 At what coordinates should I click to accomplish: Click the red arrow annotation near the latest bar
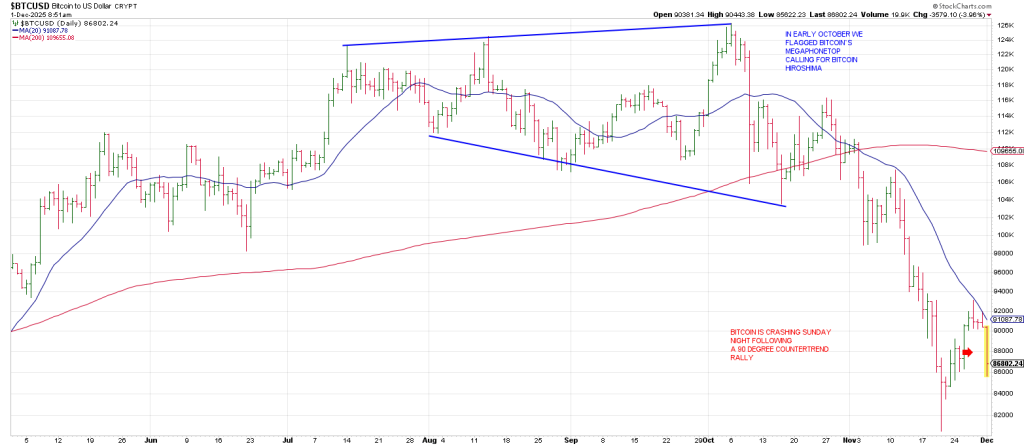point(968,352)
